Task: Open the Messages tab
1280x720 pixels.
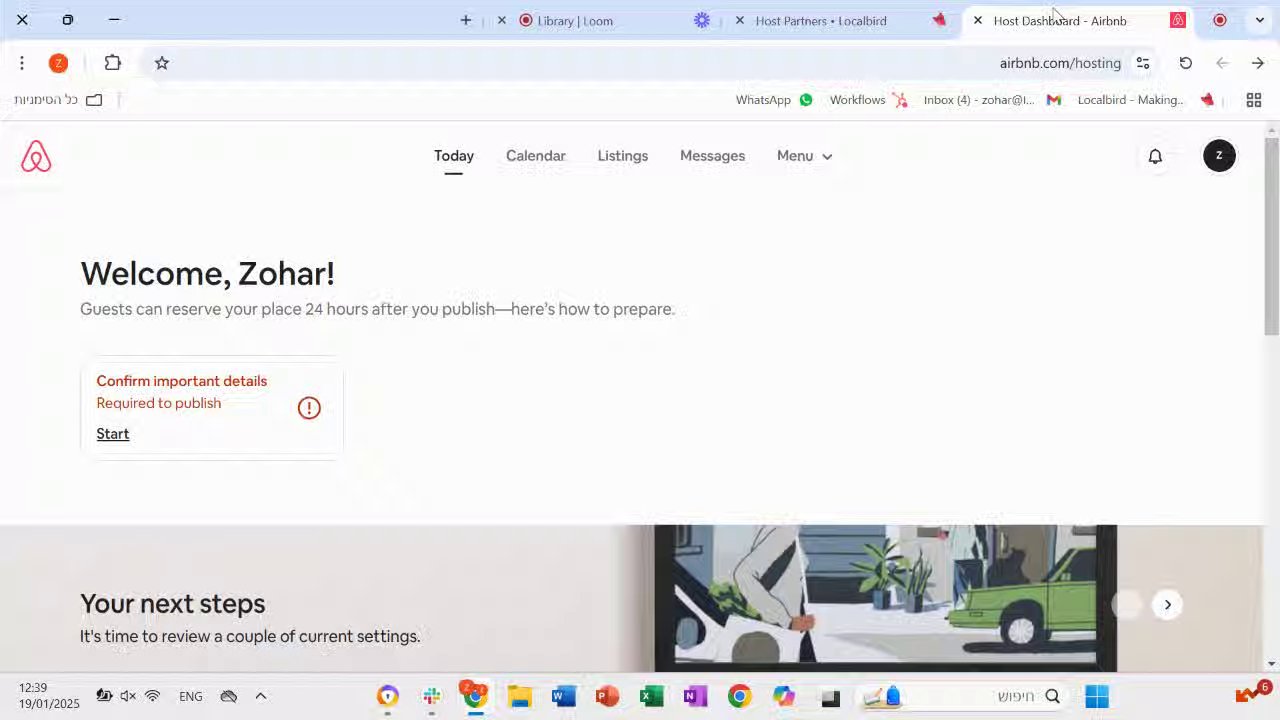Action: 712,156
